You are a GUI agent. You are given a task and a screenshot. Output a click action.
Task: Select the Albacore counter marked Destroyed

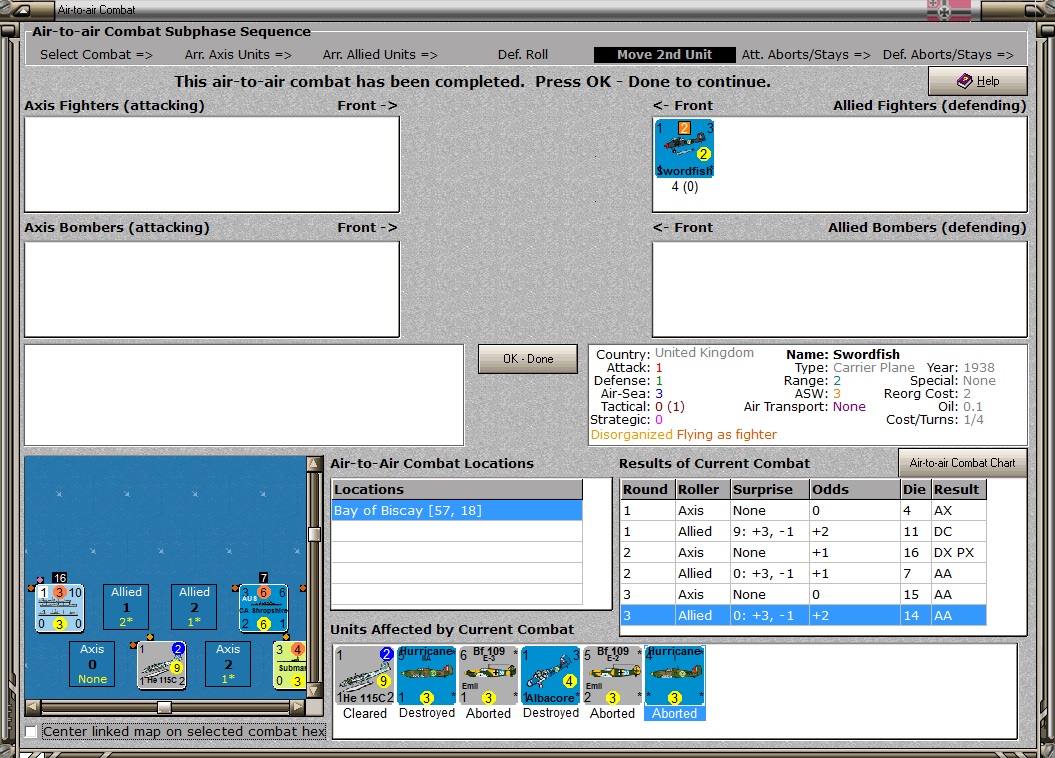pyautogui.click(x=550, y=675)
